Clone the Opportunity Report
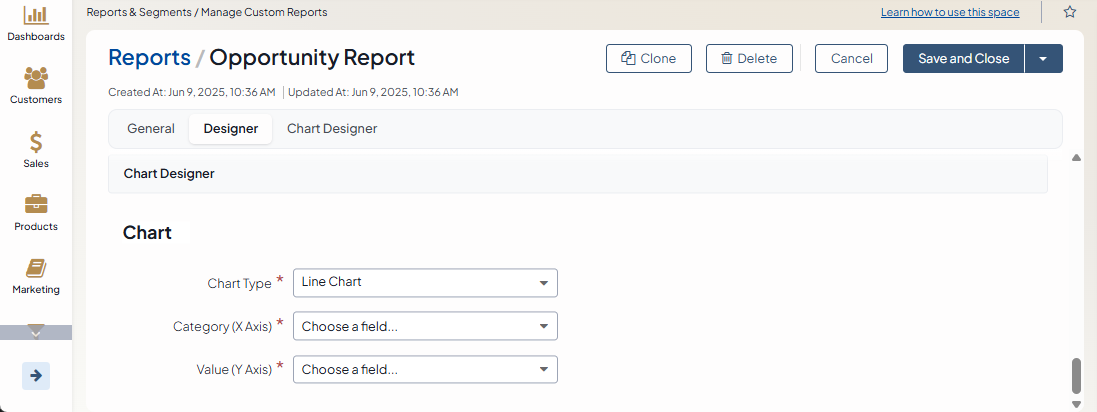1097x412 pixels. pos(648,59)
